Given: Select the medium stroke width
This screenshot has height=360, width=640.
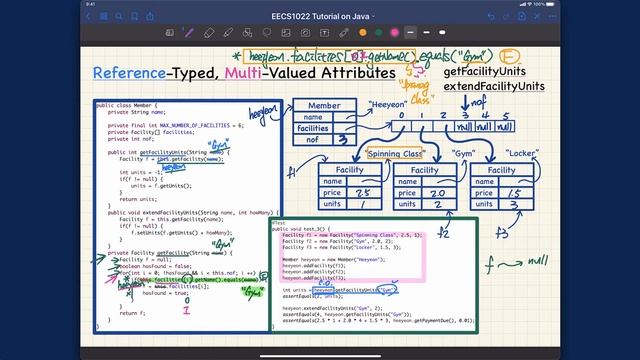Looking at the screenshot, I should [427, 32].
